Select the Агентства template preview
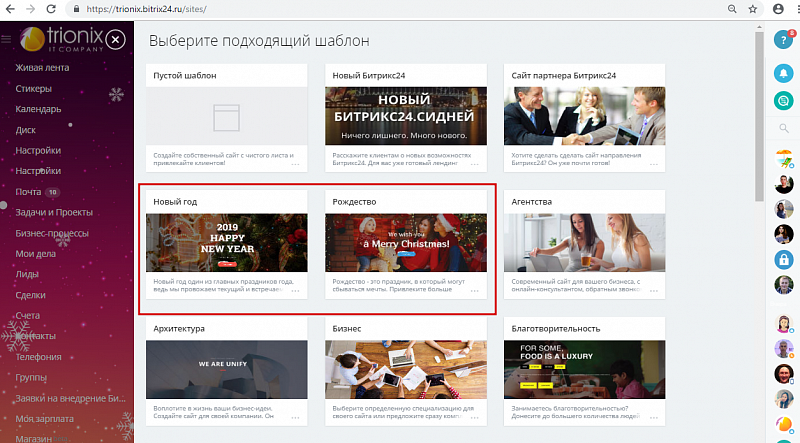 tap(585, 242)
